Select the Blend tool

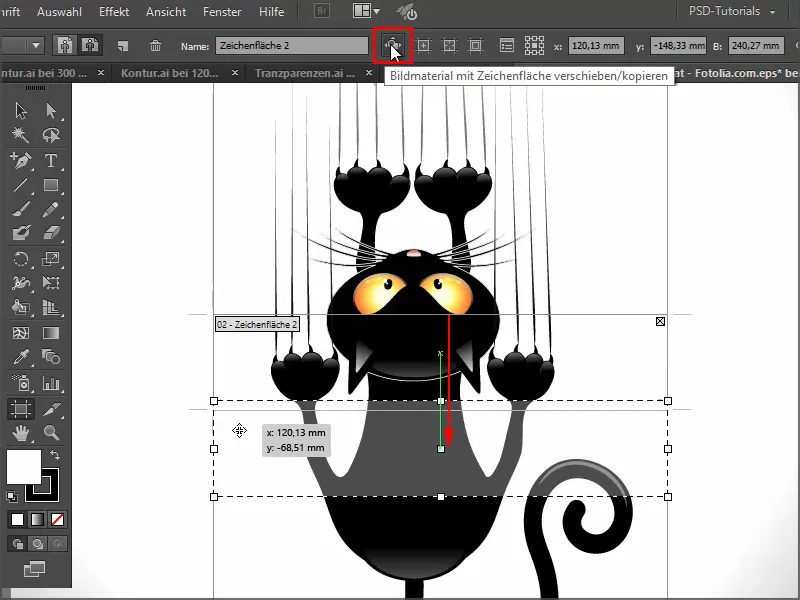(x=51, y=357)
